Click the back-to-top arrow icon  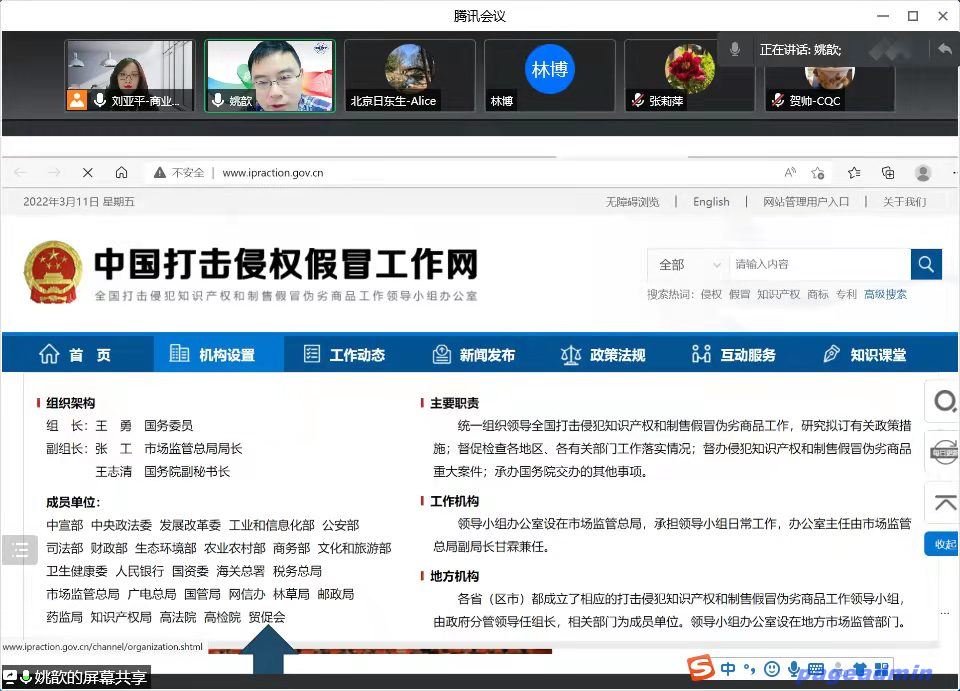click(x=944, y=502)
